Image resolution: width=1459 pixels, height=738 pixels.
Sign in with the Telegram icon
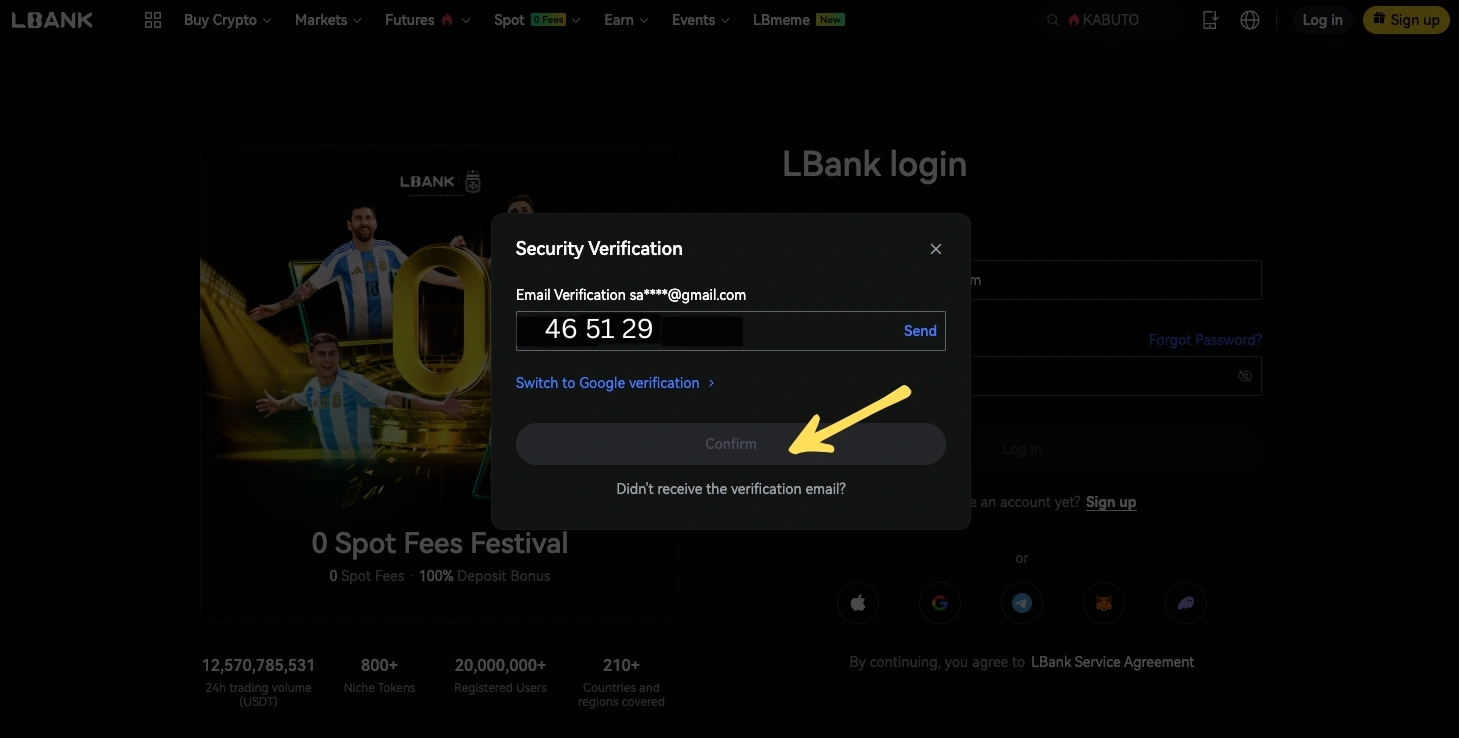click(x=1022, y=603)
